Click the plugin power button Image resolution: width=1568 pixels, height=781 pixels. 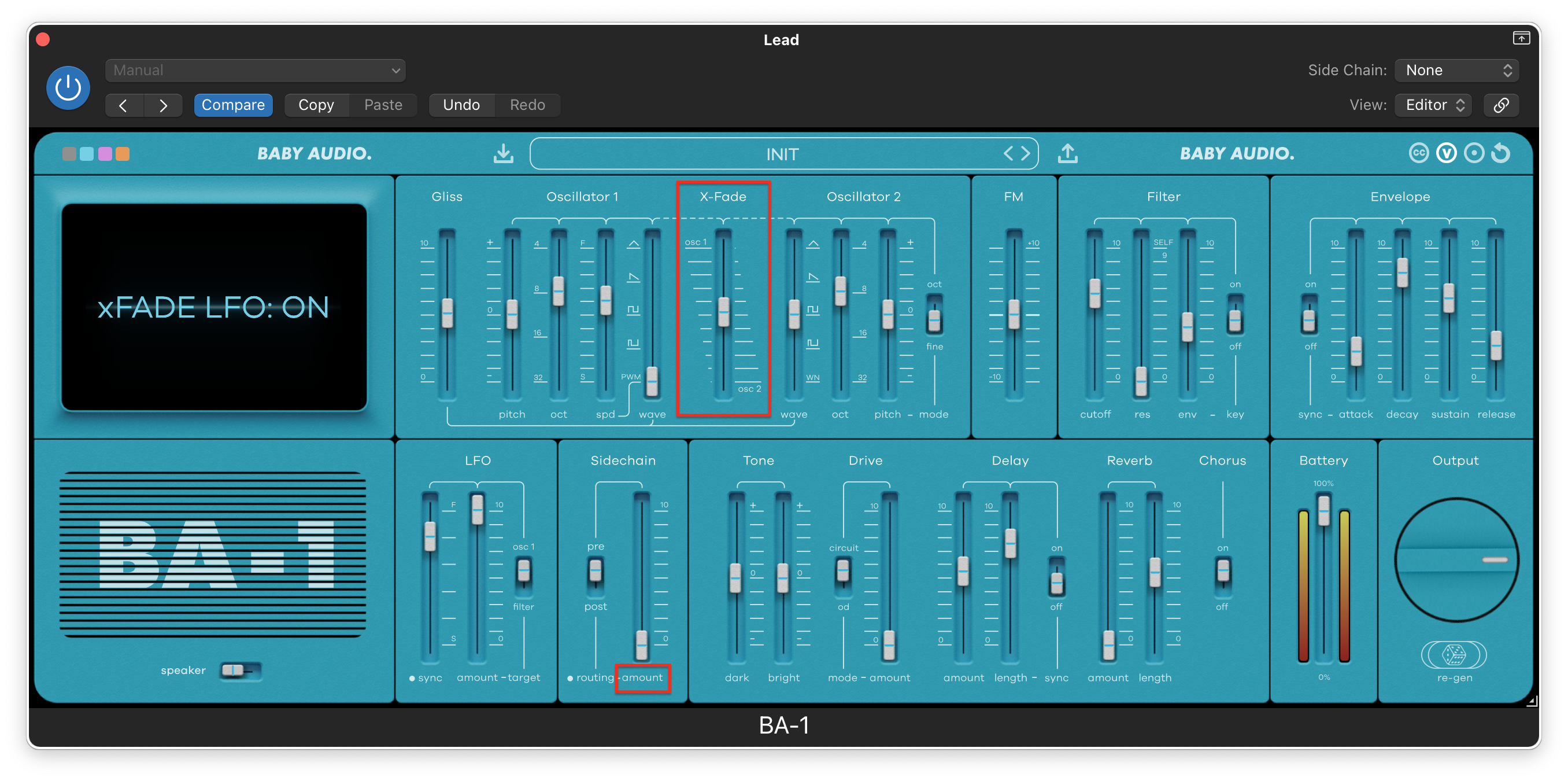tap(68, 88)
